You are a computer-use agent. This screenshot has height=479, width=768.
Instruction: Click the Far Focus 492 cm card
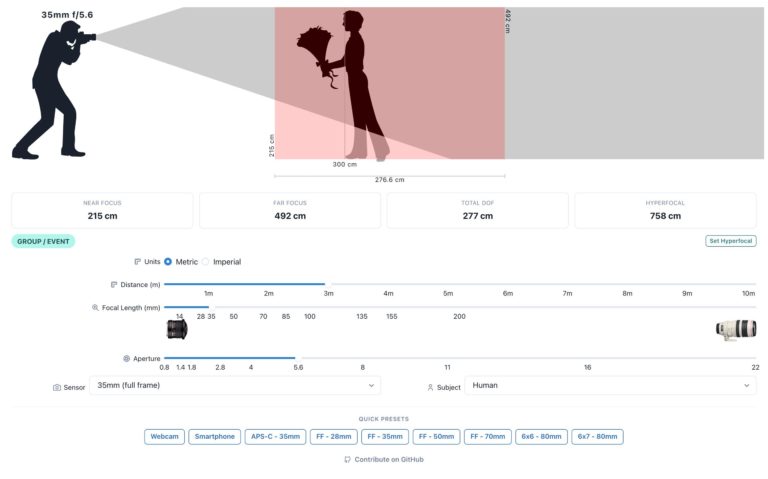290,211
